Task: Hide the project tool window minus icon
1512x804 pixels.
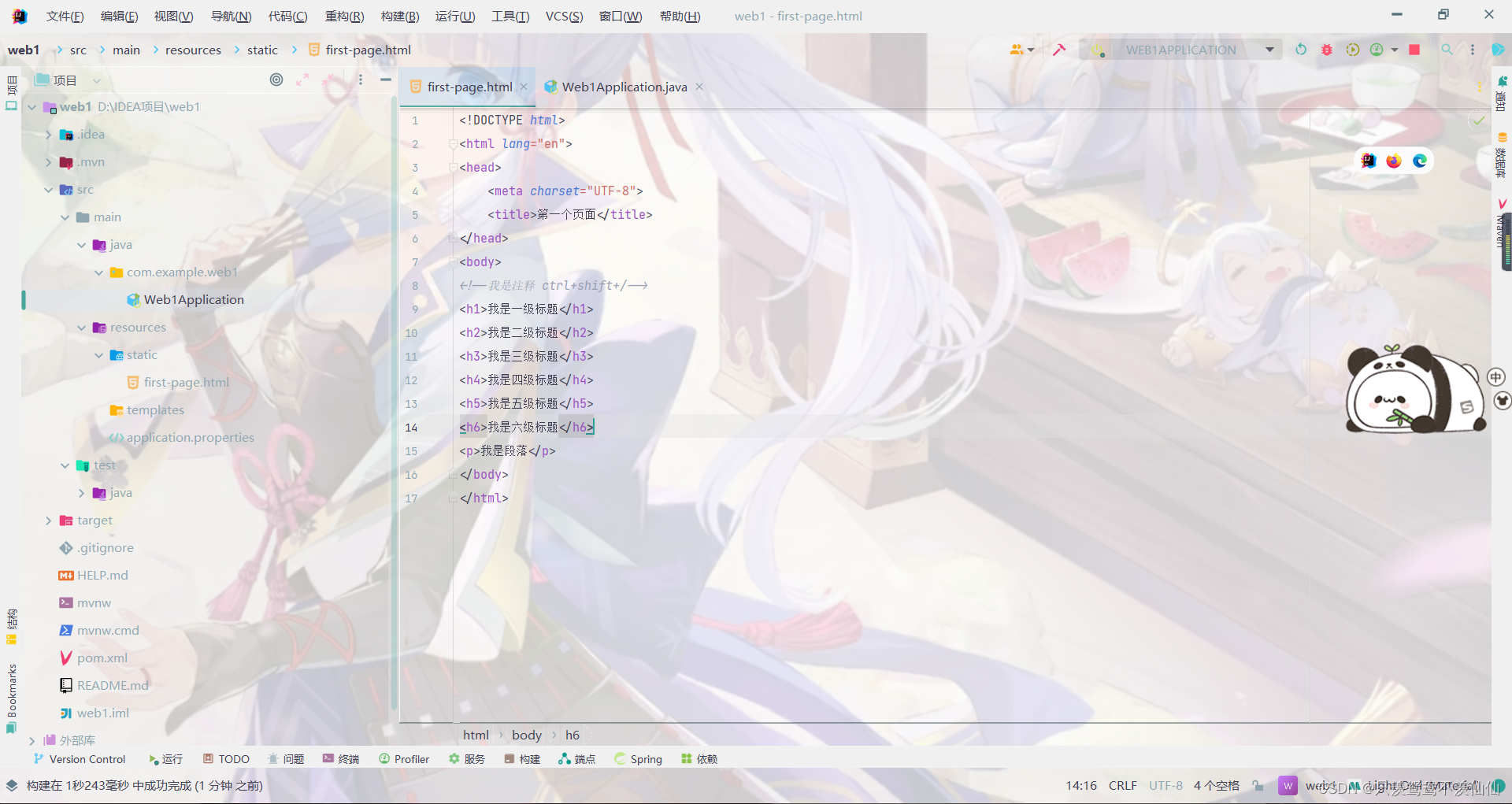Action: (x=386, y=80)
